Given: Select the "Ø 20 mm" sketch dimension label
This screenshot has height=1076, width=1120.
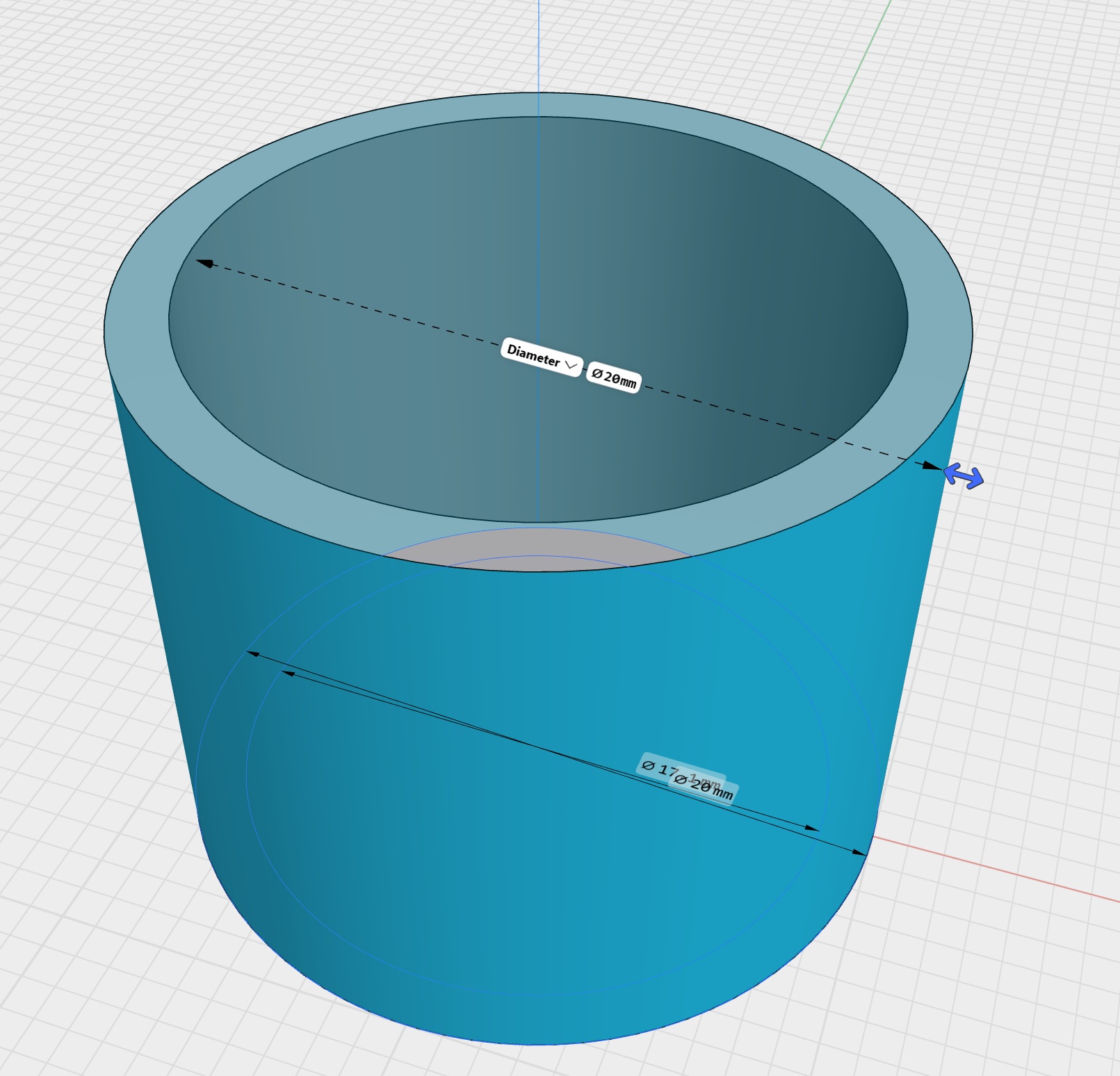Looking at the screenshot, I should (x=704, y=788).
